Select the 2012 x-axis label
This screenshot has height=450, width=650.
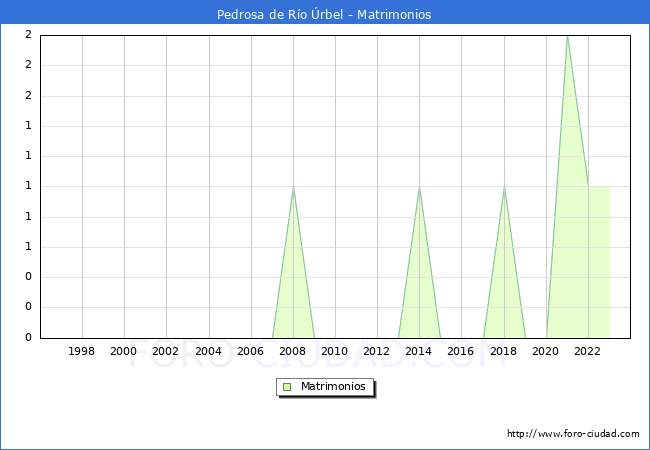click(x=376, y=351)
